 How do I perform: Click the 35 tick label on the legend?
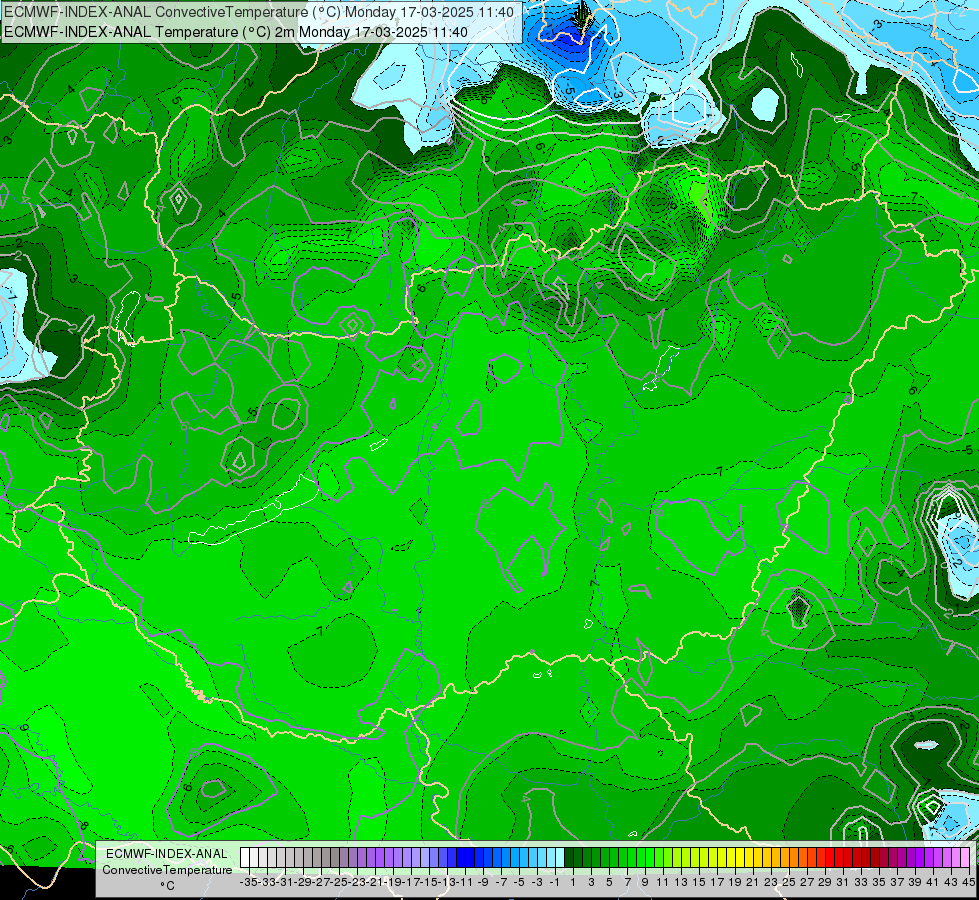878,883
